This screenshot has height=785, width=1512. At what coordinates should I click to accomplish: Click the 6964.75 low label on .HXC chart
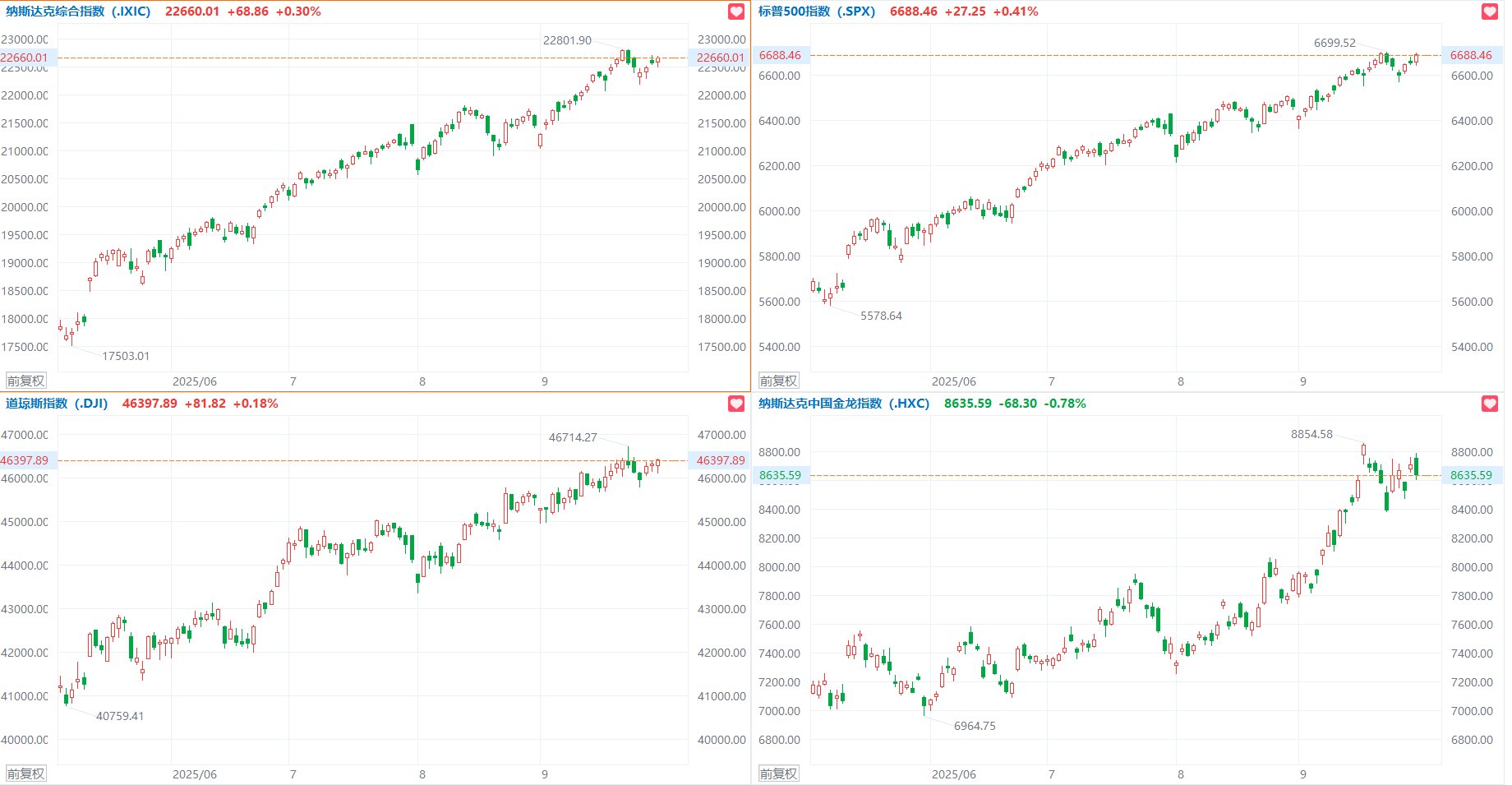click(975, 726)
